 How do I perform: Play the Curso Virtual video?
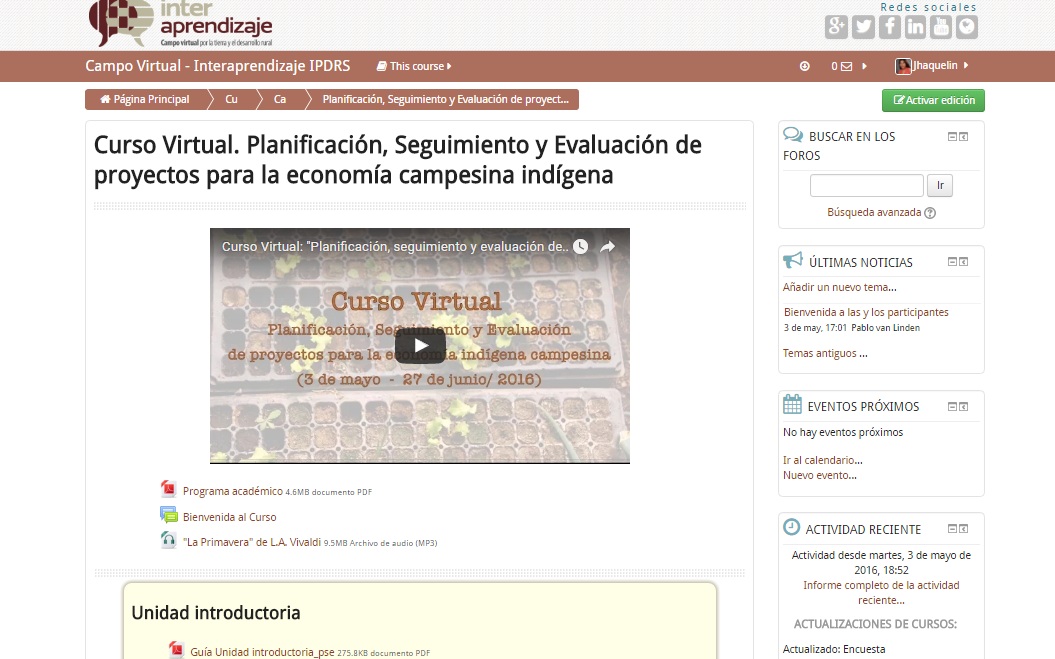420,346
